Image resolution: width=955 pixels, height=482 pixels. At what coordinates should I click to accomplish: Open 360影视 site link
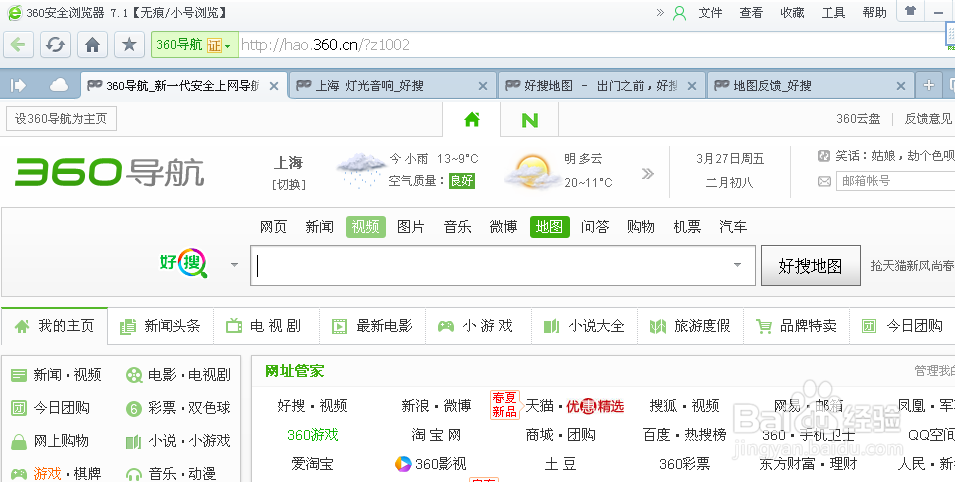[431, 464]
